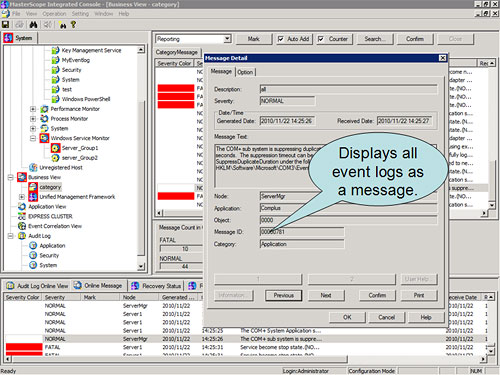Click tree panel scroll down arrow
The image size is (500, 375).
click(141, 266)
